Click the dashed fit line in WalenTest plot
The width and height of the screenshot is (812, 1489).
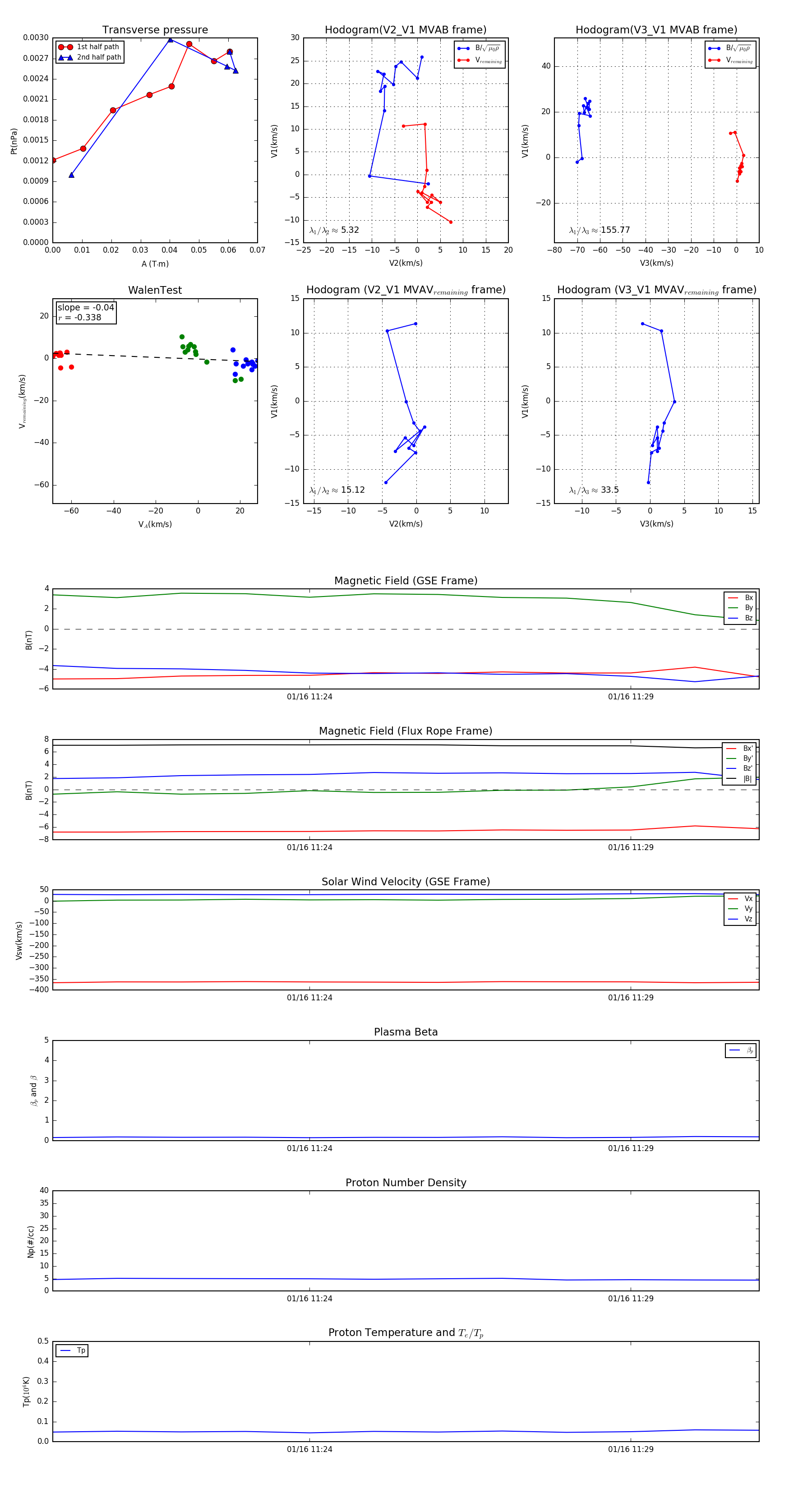pos(155,356)
